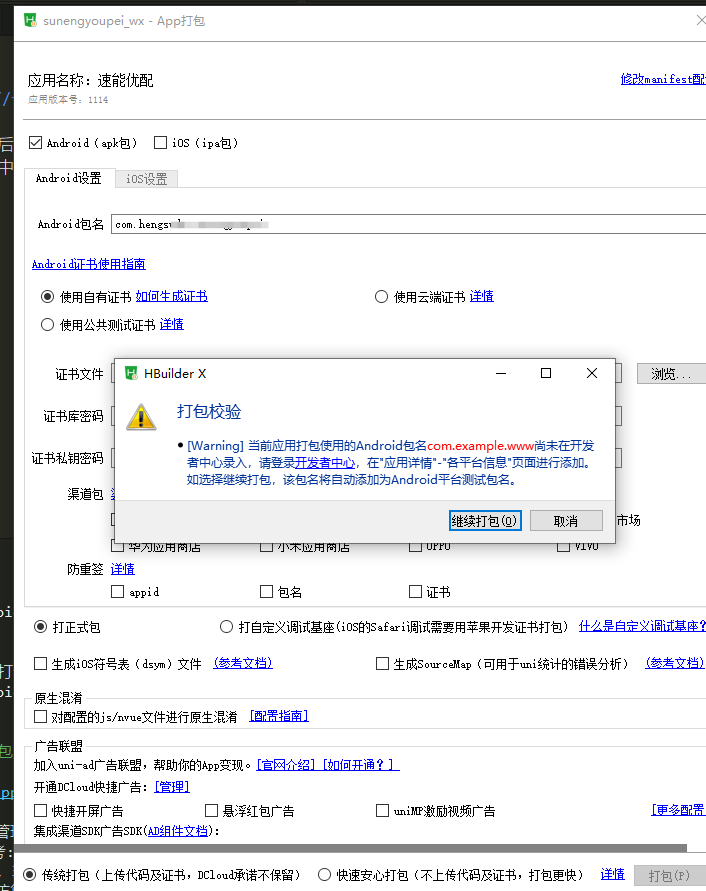Select 快速安心打包 radio option
The width and height of the screenshot is (706, 891).
click(x=324, y=875)
